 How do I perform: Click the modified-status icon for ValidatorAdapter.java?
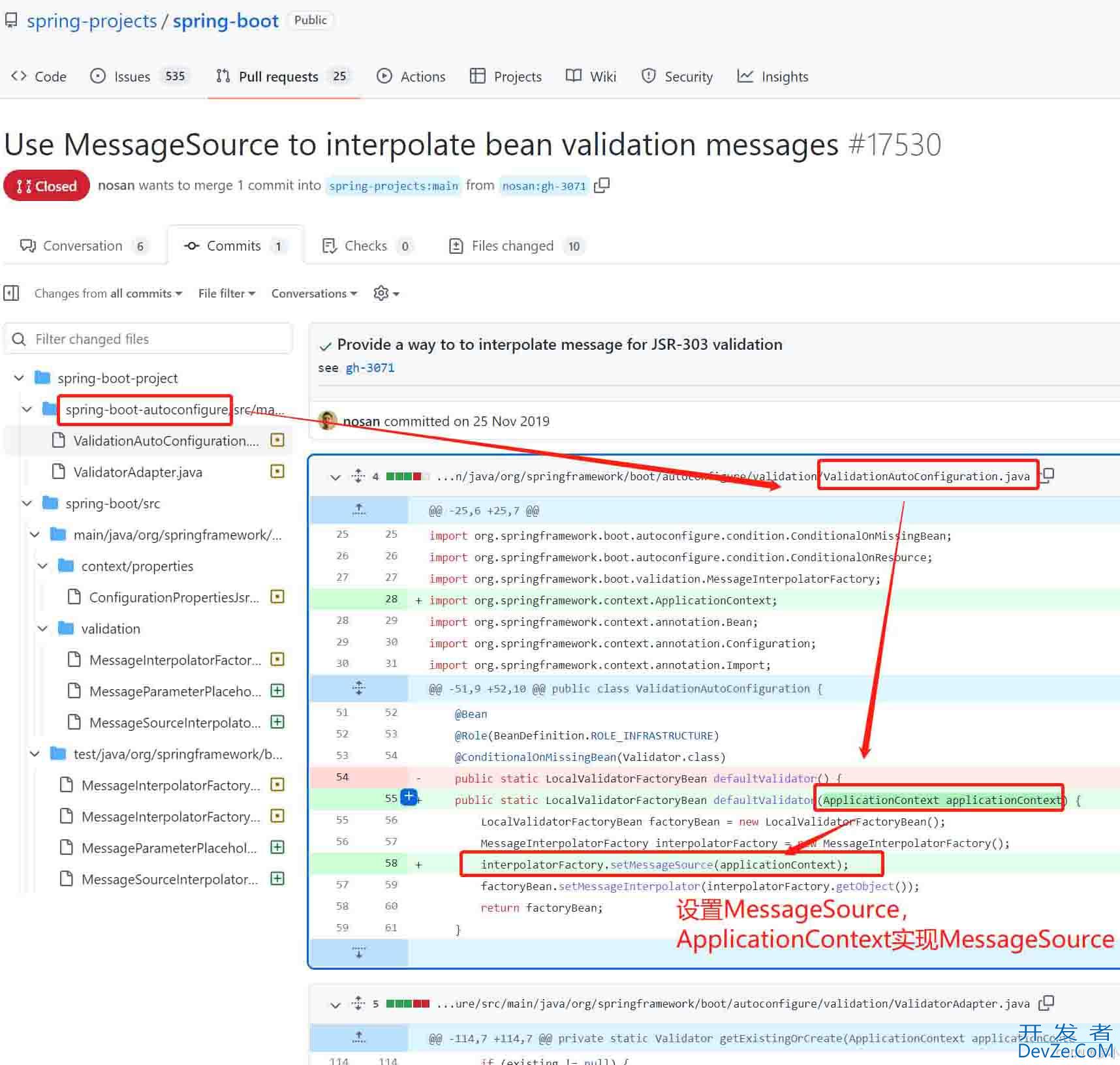[277, 471]
